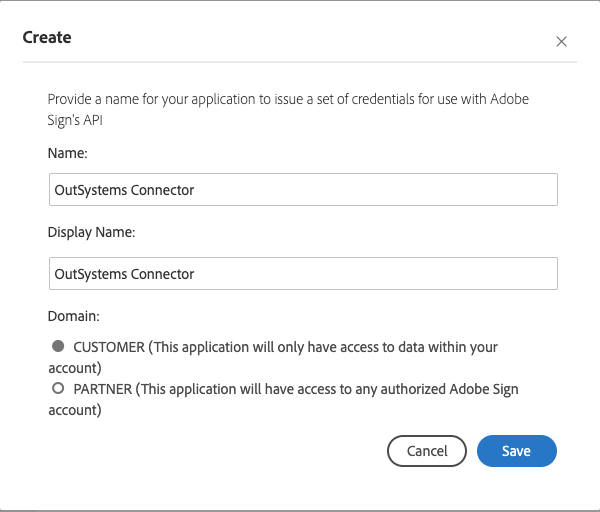This screenshot has width=600, height=512.
Task: Close the Create dialog with the X
Action: point(561,42)
